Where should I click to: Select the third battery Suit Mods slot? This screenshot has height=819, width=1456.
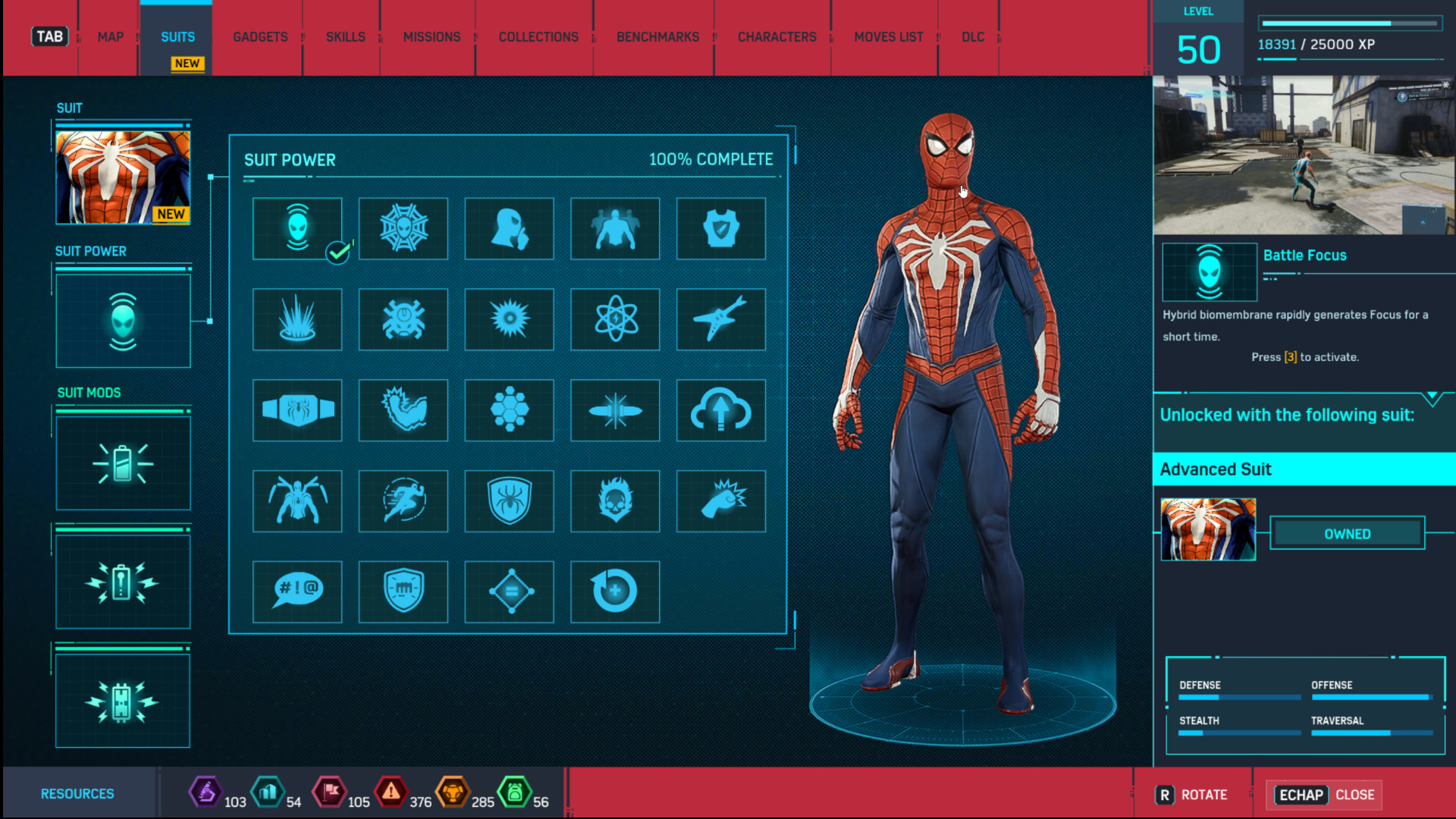[122, 699]
